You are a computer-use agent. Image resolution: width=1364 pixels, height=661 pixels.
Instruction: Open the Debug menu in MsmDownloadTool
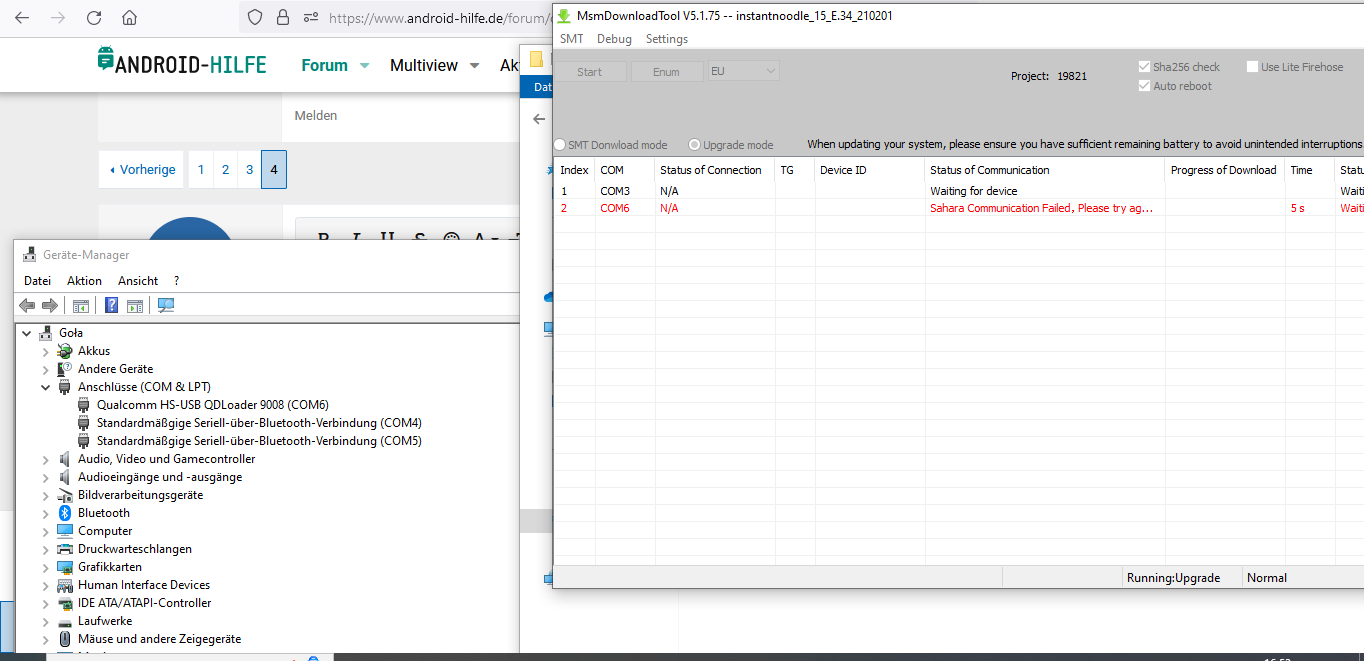[x=614, y=39]
